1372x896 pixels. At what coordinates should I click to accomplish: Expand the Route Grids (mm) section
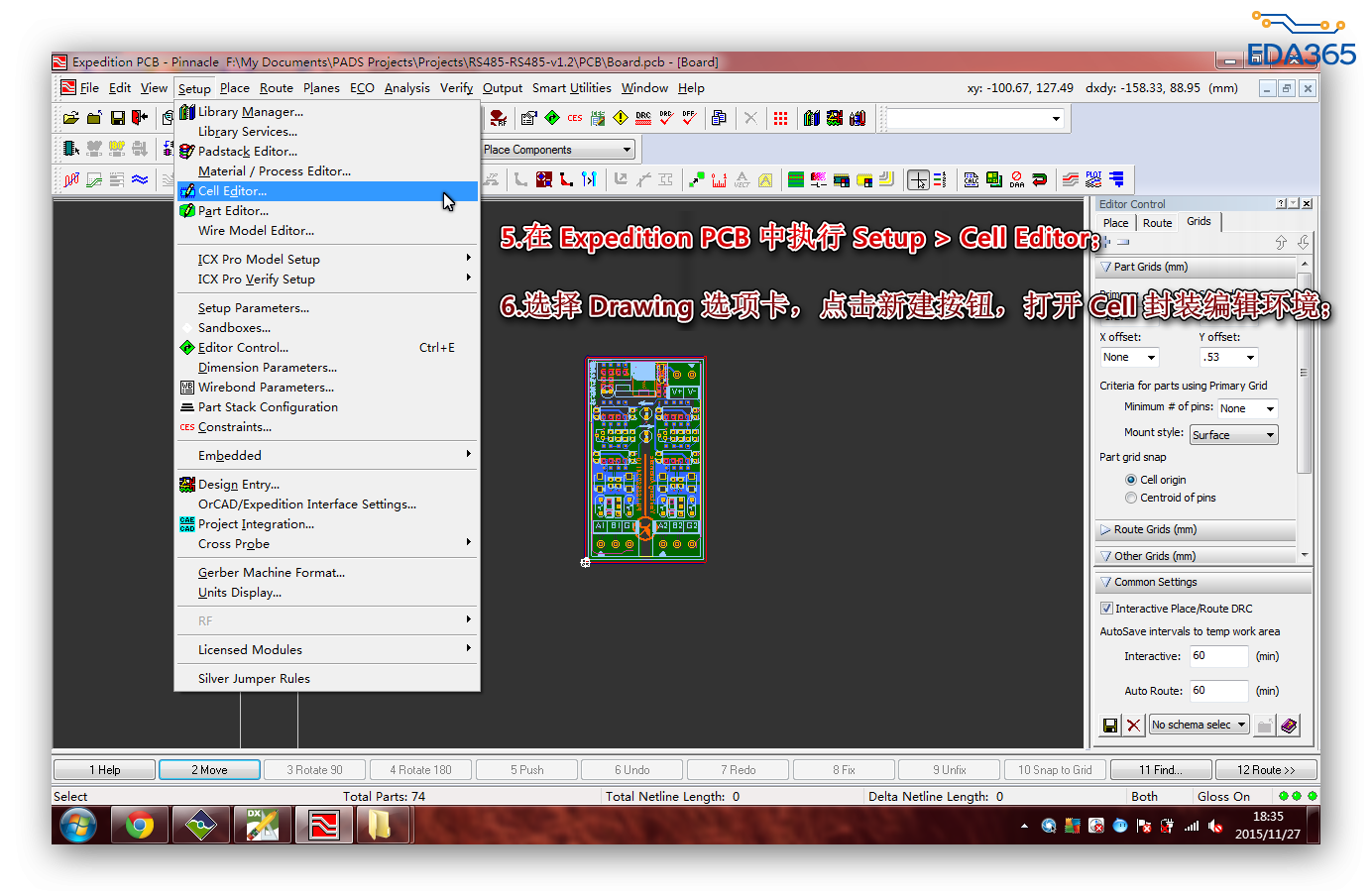[x=1195, y=529]
